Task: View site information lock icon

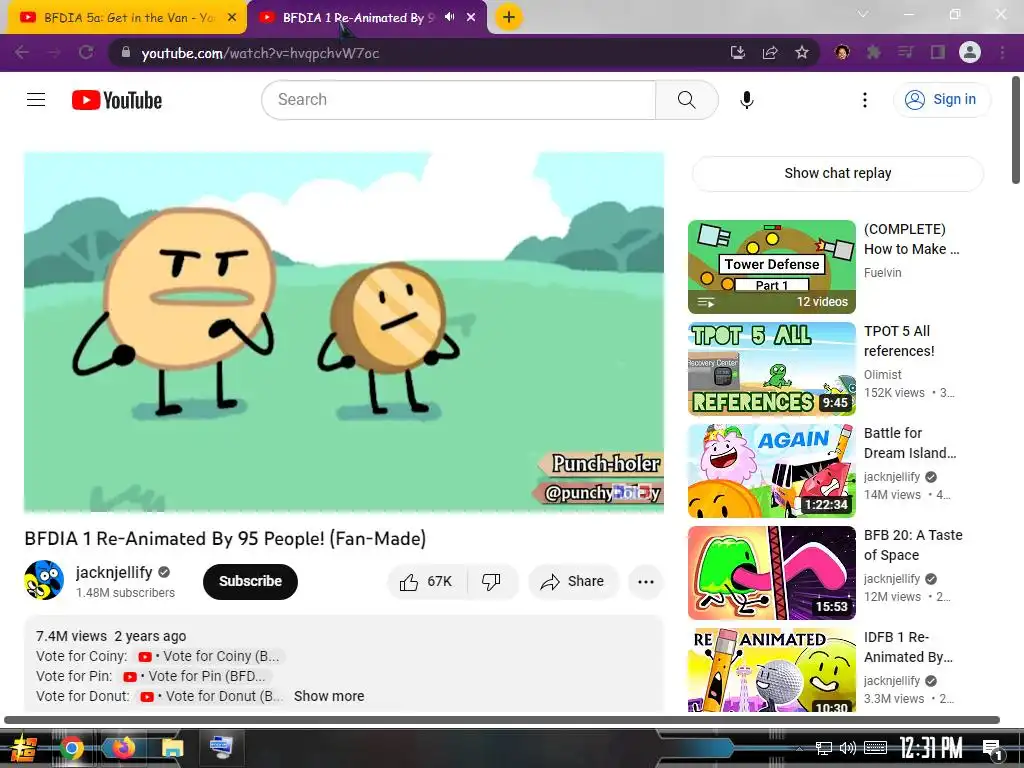Action: (x=126, y=52)
